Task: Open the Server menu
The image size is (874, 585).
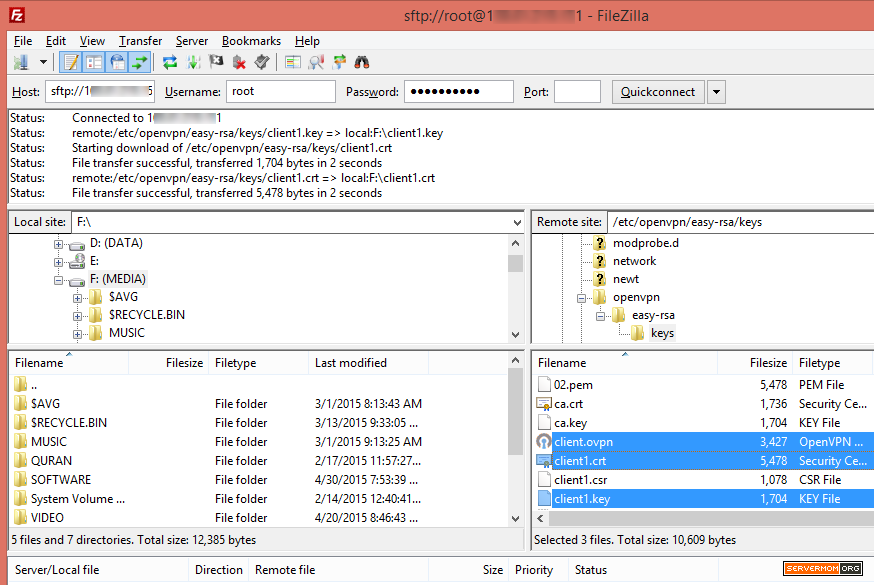Action: (192, 41)
